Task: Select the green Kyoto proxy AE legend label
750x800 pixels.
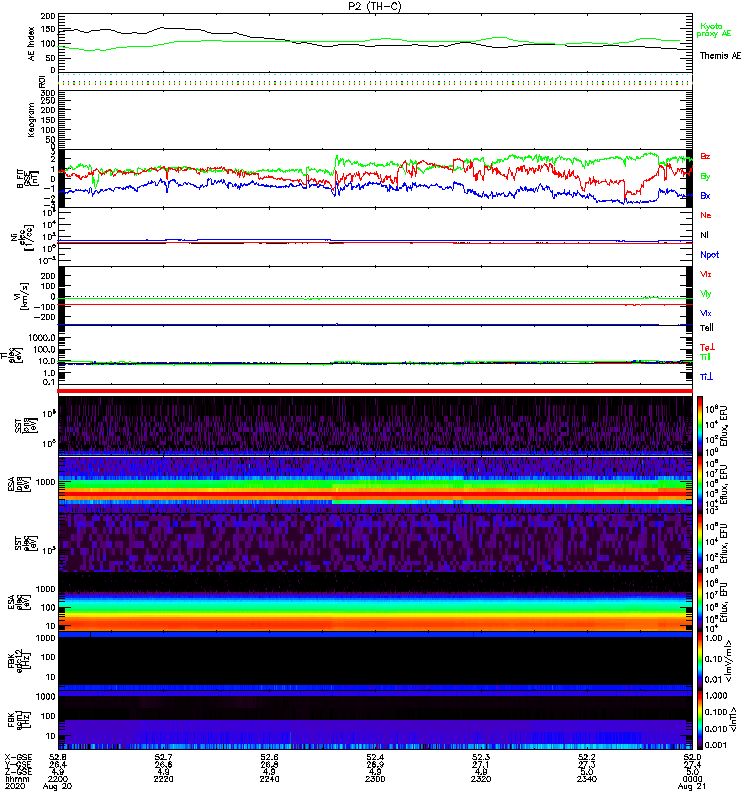Action: 711,29
